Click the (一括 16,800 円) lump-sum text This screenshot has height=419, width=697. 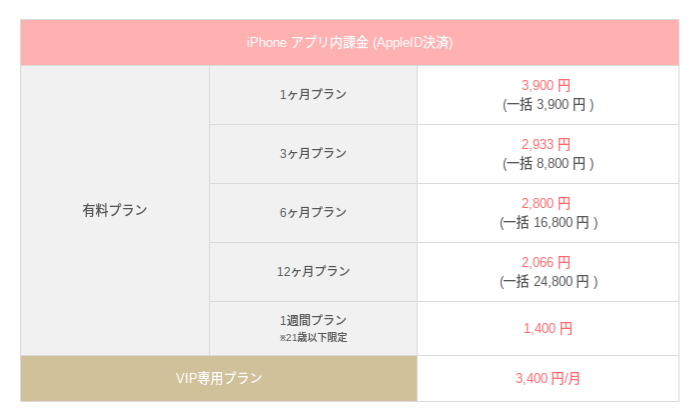click(548, 222)
